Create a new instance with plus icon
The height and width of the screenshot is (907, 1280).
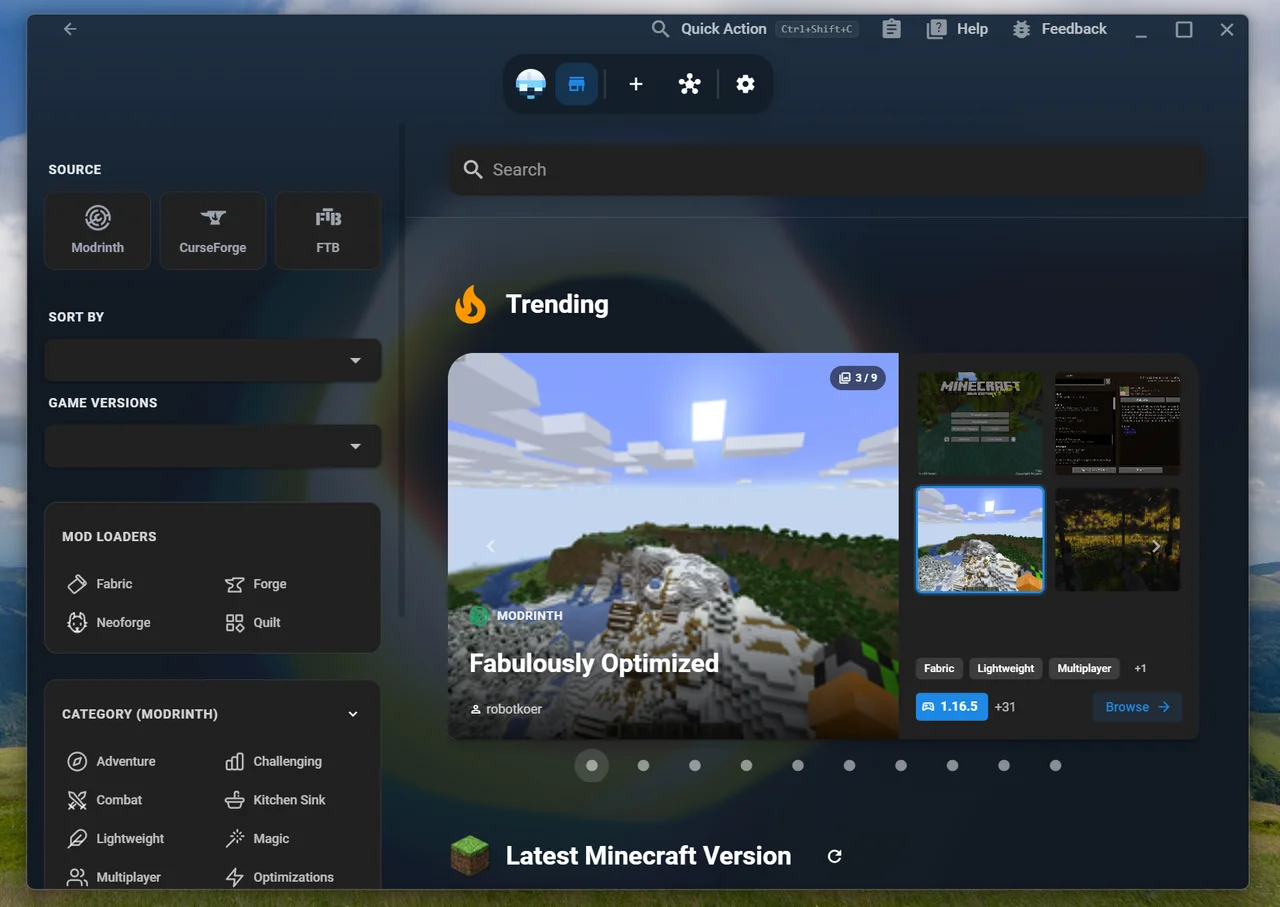[636, 84]
